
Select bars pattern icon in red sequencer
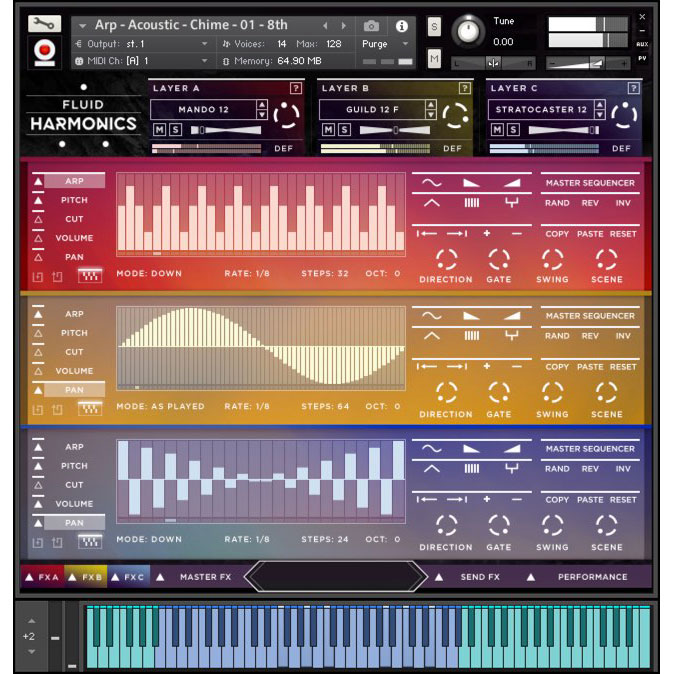coord(472,203)
